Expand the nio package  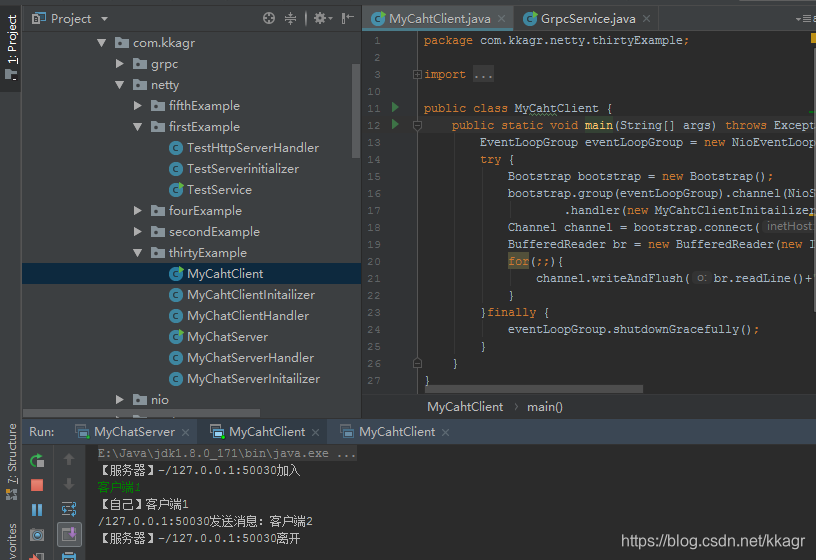pyautogui.click(x=120, y=400)
